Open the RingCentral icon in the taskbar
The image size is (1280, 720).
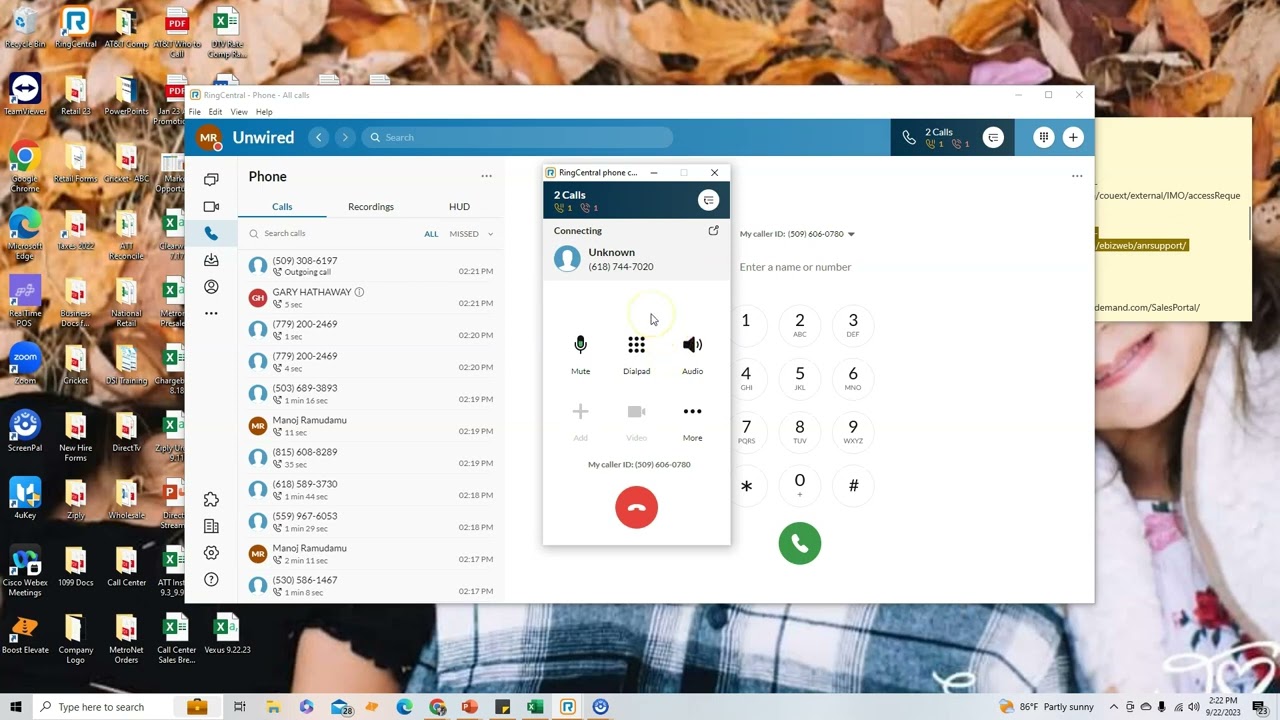point(568,707)
